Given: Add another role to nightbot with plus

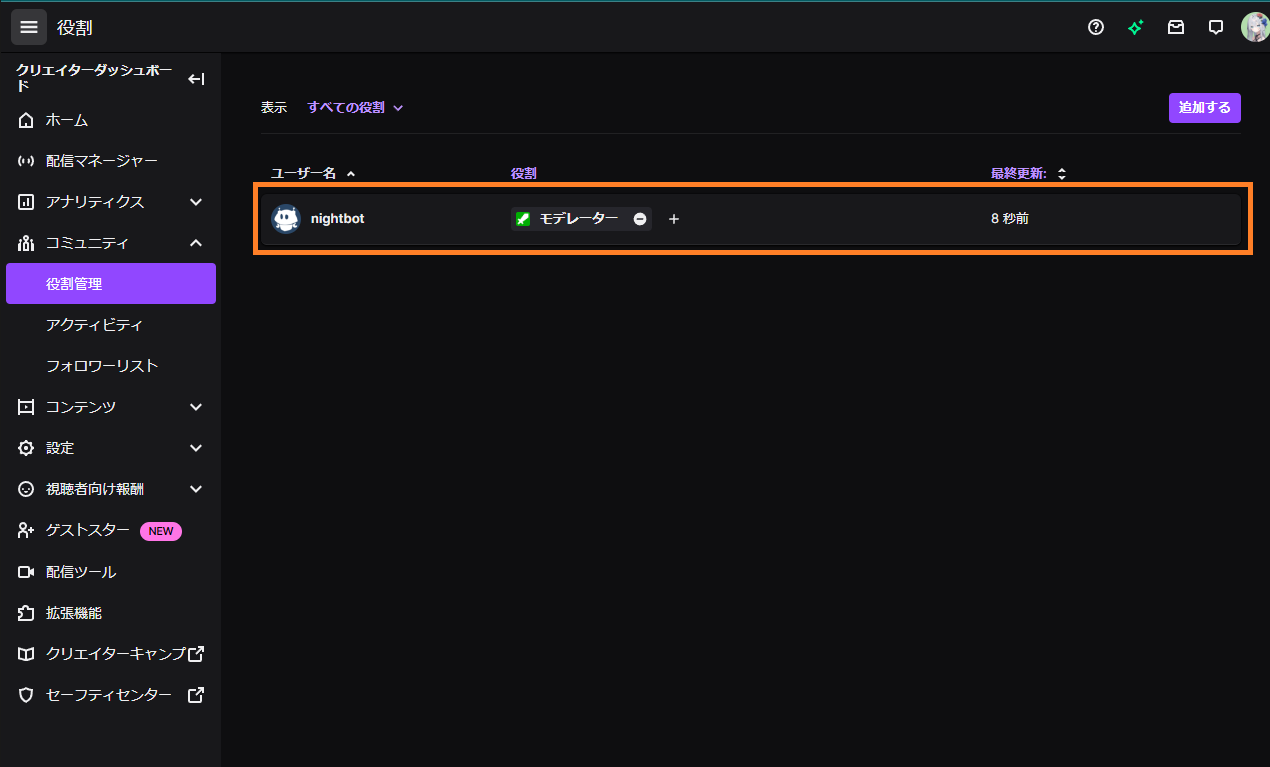Looking at the screenshot, I should [x=674, y=219].
